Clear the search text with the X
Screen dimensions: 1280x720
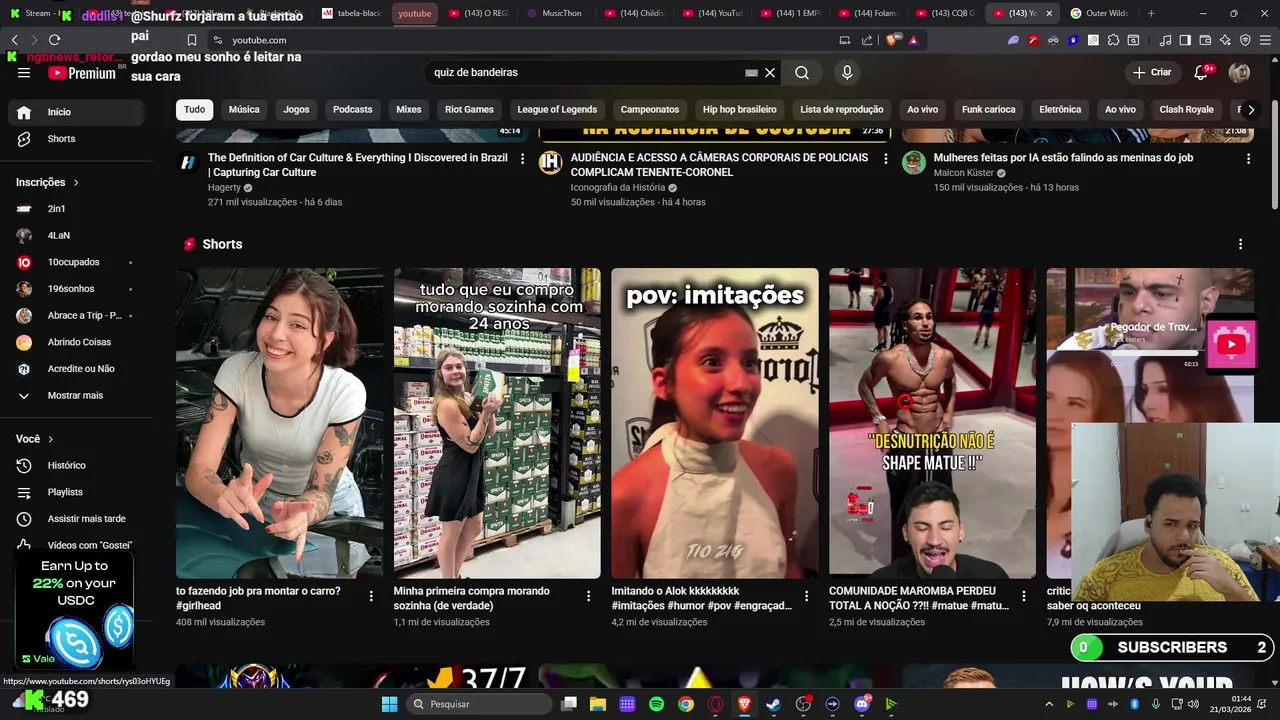(770, 73)
